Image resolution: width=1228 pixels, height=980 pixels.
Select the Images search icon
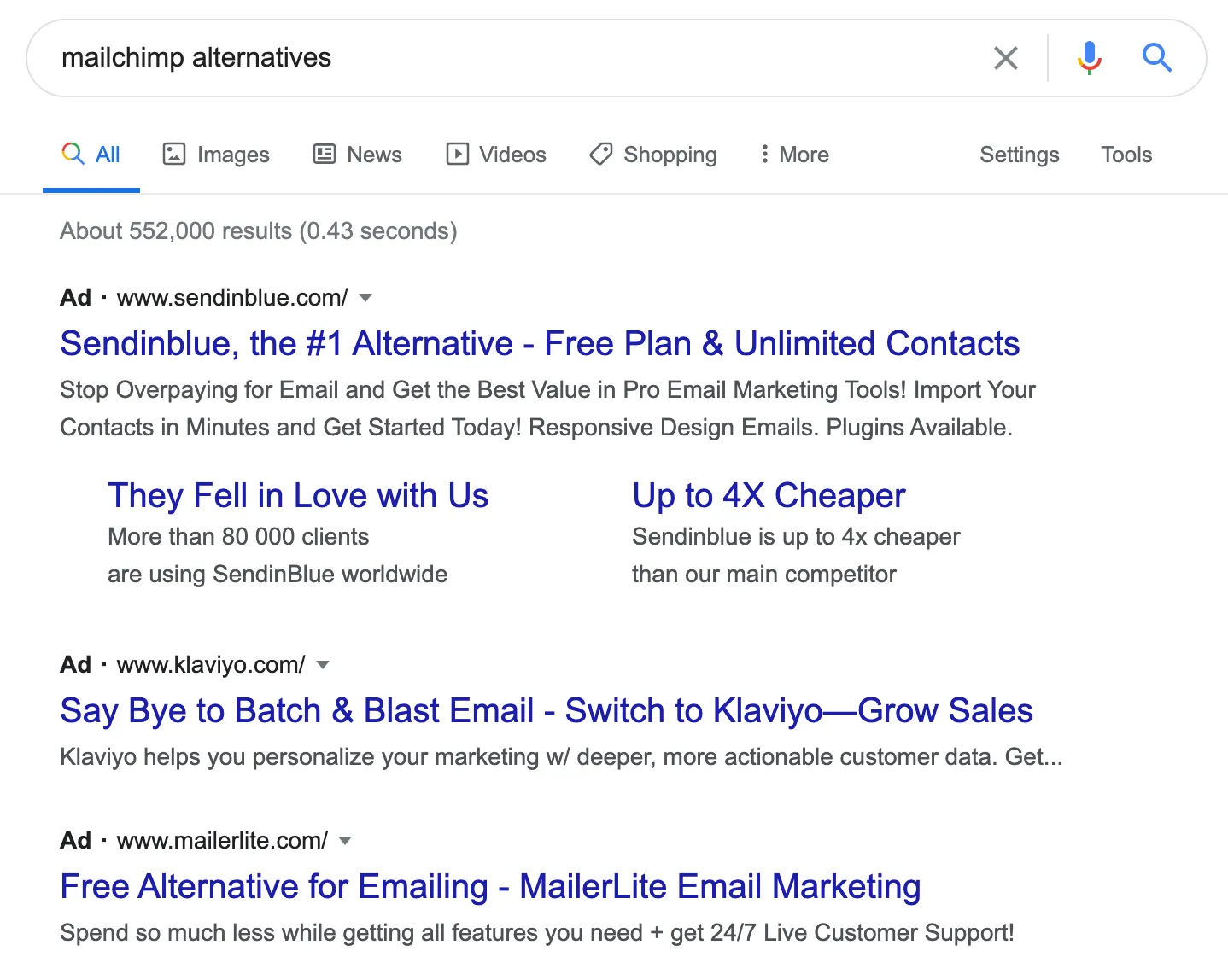point(174,154)
